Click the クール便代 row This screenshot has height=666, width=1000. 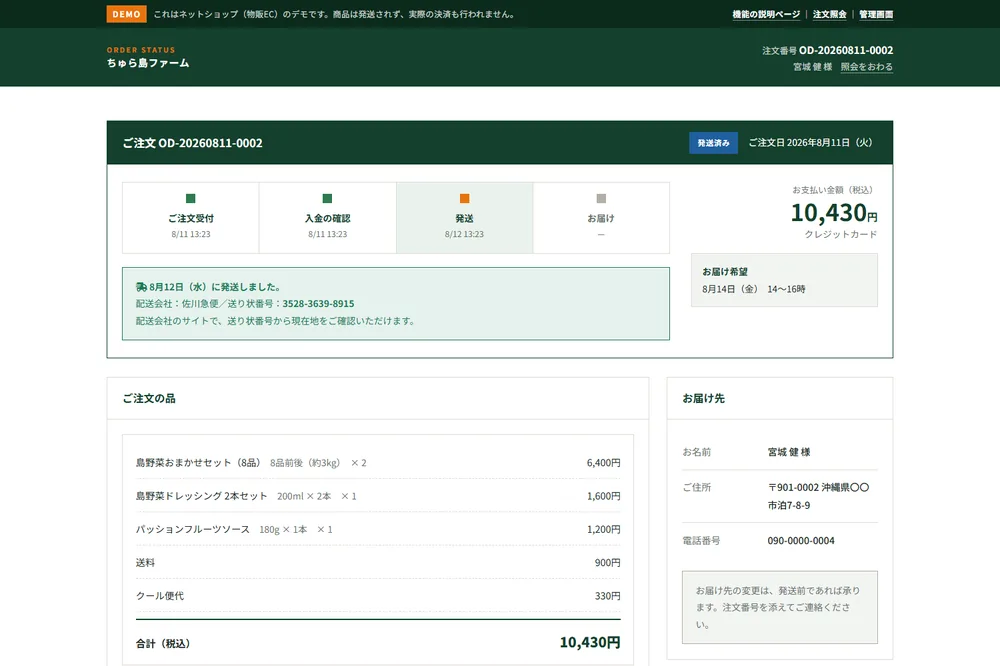[378, 595]
